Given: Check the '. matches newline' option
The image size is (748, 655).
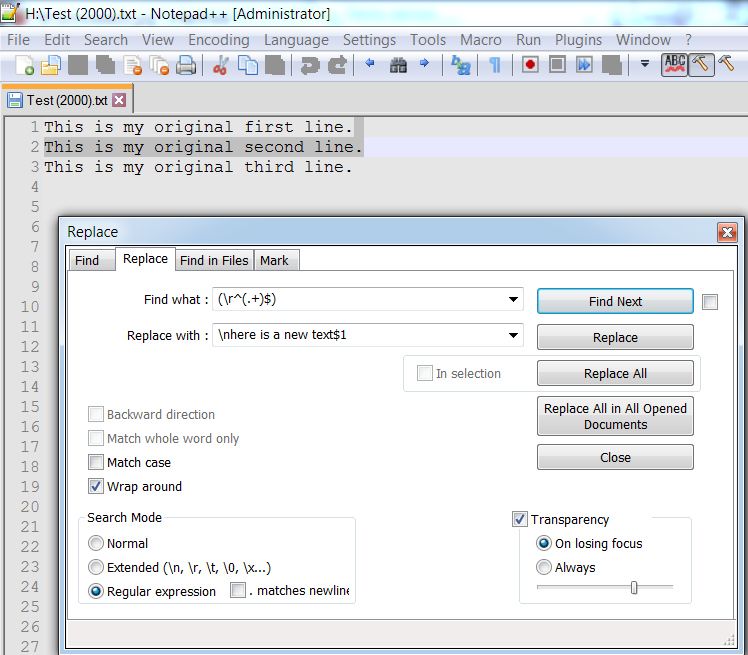Looking at the screenshot, I should tap(238, 590).
